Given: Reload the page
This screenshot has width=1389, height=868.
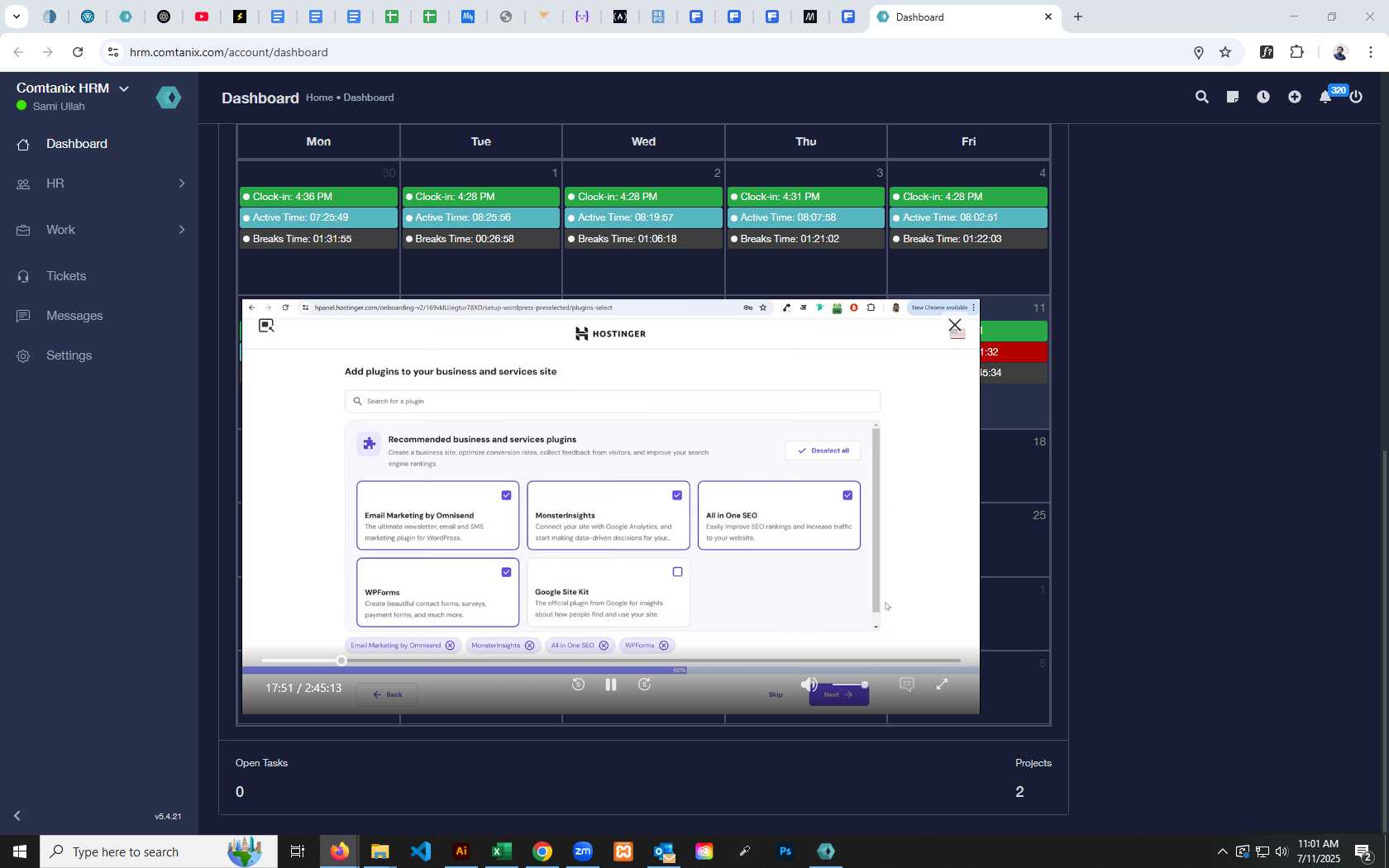Looking at the screenshot, I should point(78,52).
